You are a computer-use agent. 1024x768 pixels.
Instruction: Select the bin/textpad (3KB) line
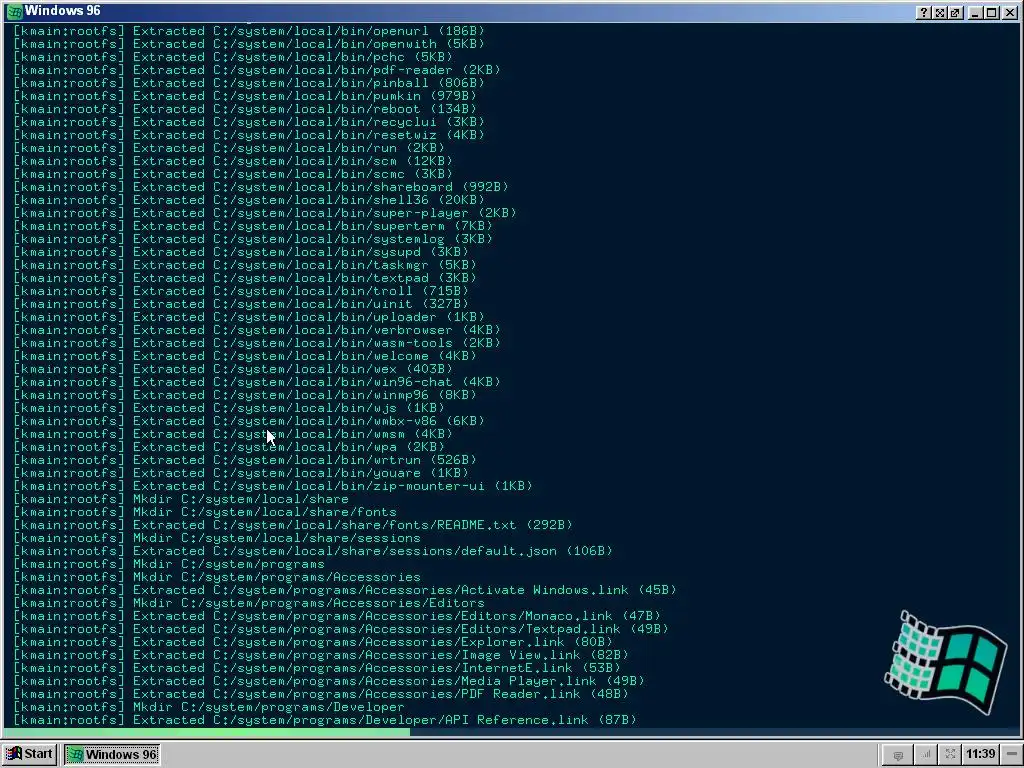pos(245,278)
